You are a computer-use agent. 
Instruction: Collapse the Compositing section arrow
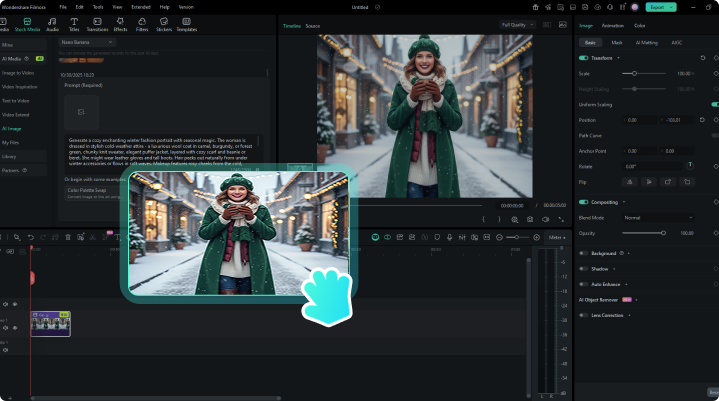[624, 202]
